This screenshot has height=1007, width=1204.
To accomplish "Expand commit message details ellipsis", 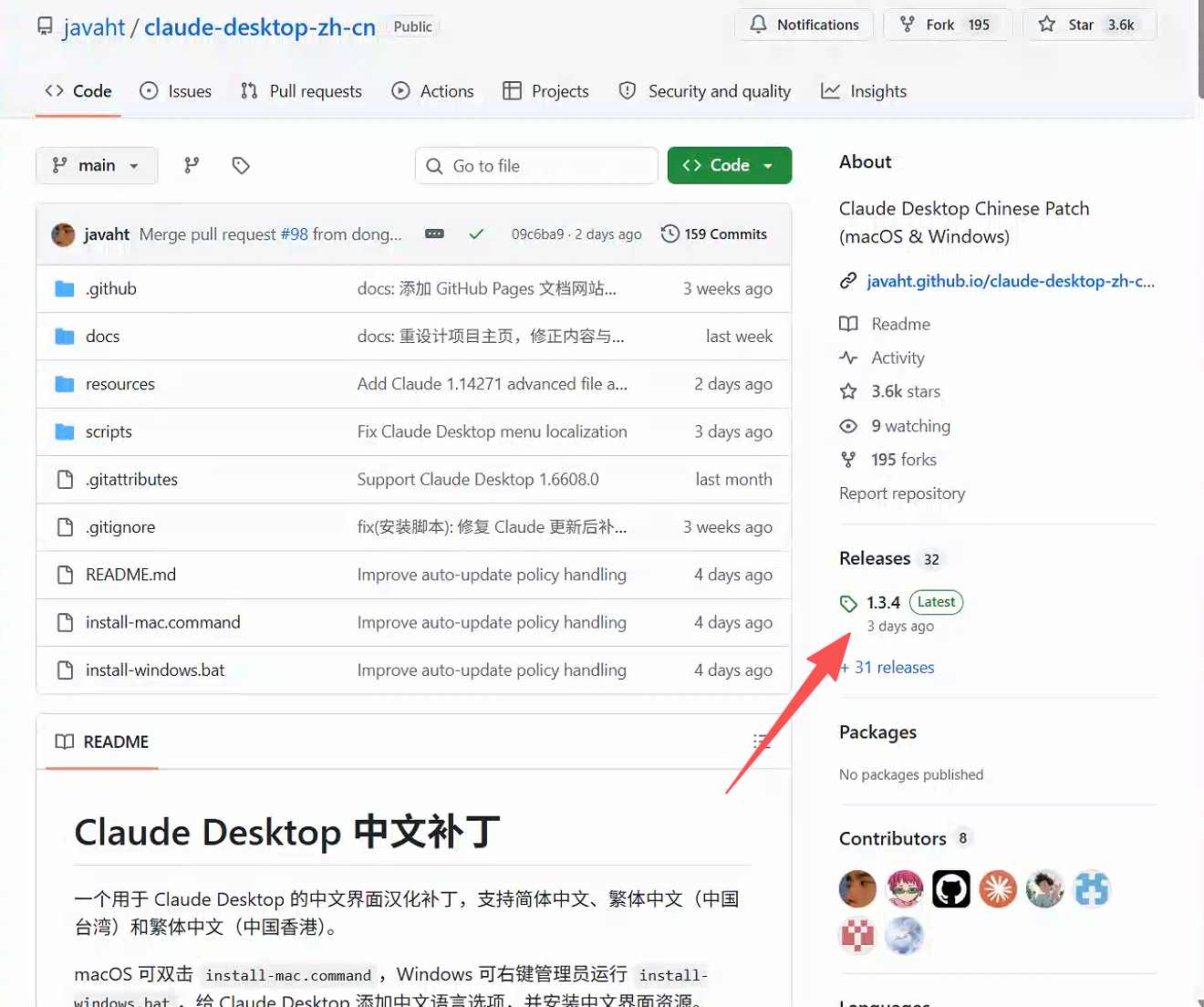I will coord(434,234).
